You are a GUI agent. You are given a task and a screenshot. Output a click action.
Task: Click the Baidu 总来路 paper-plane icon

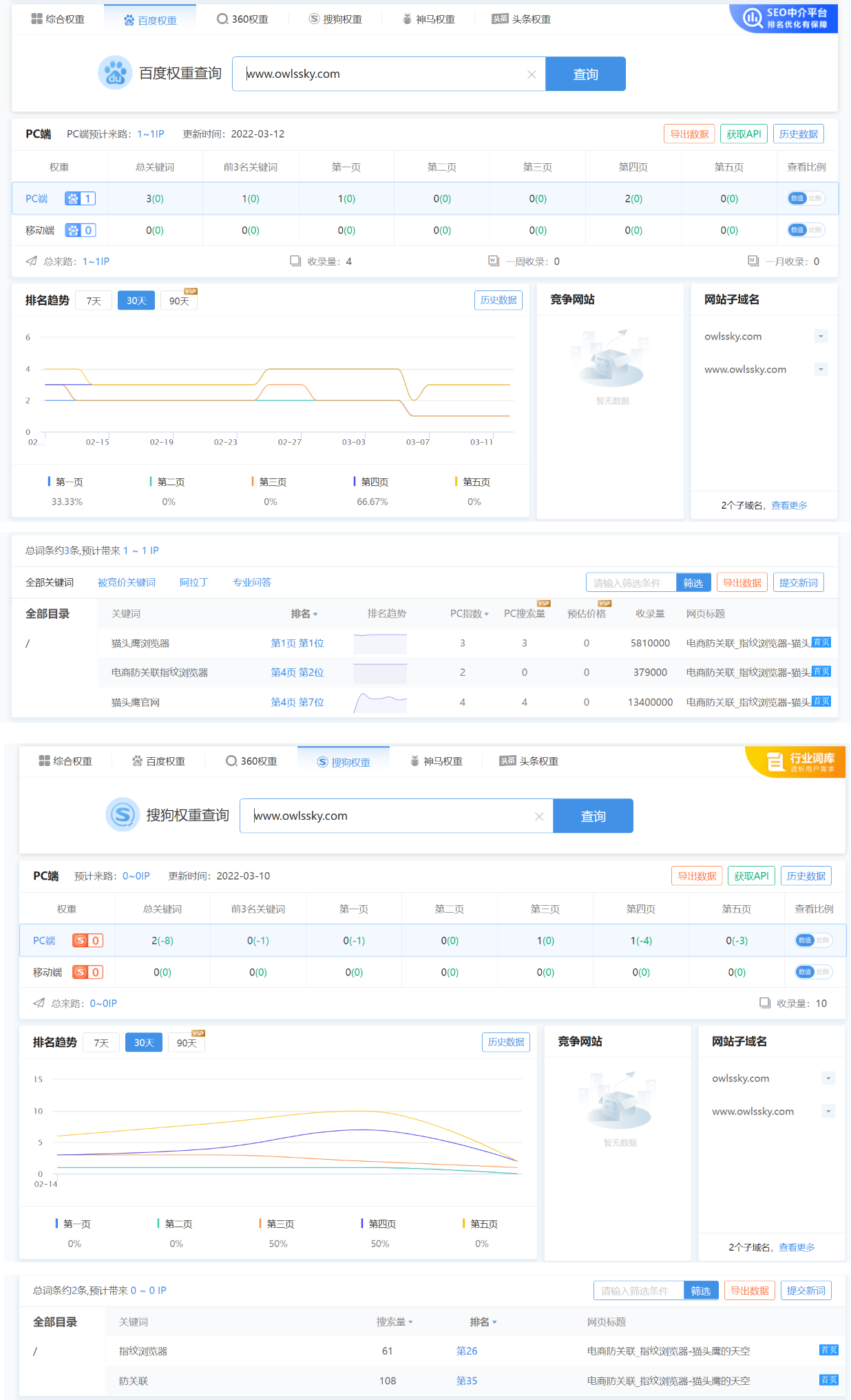[x=31, y=261]
